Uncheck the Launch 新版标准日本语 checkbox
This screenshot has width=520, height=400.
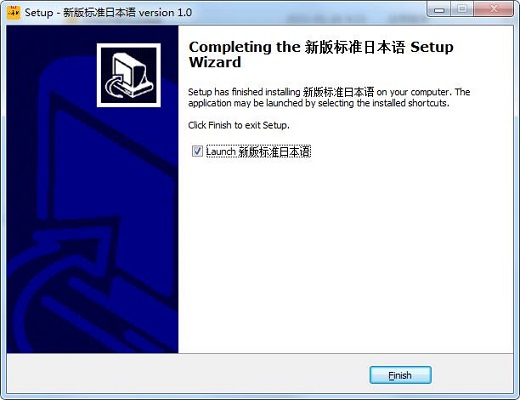click(197, 151)
